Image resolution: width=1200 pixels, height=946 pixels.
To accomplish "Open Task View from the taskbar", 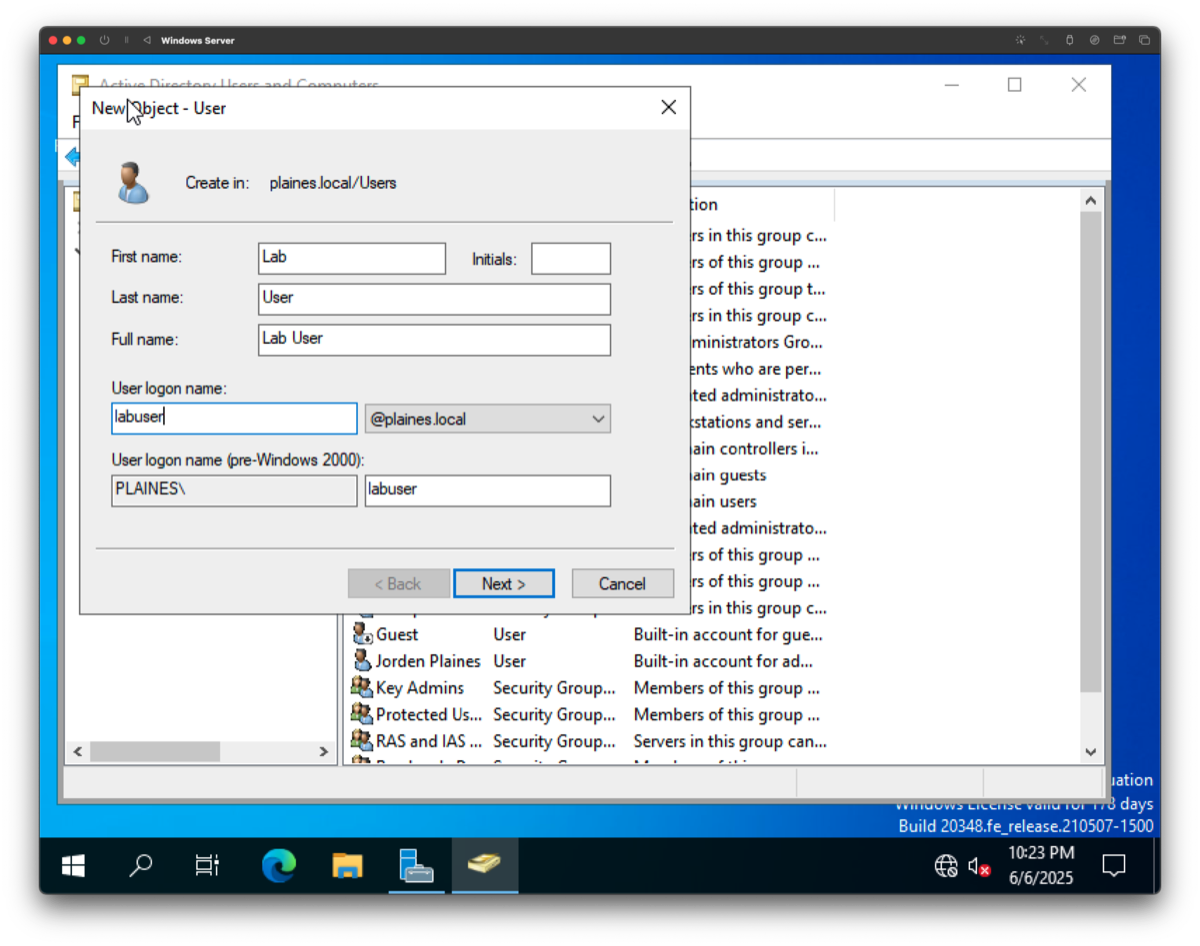I will tap(207, 866).
